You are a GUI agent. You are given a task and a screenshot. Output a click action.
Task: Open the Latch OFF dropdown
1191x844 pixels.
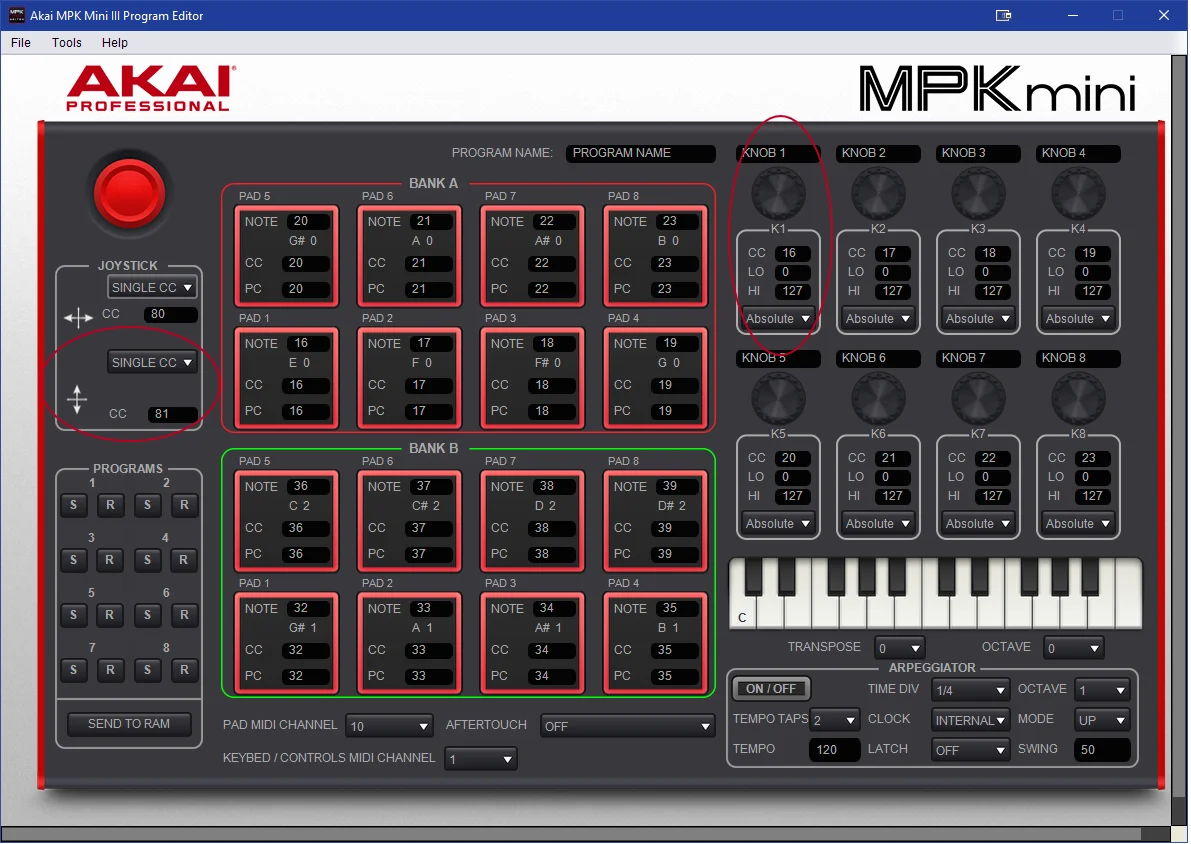[x=971, y=751]
